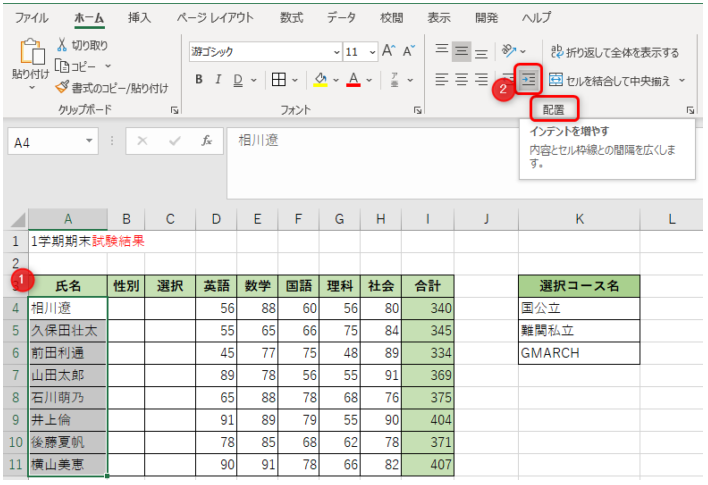This screenshot has height=485, width=708.
Task: Select the cell containing GMARCH
Action: [x=579, y=353]
